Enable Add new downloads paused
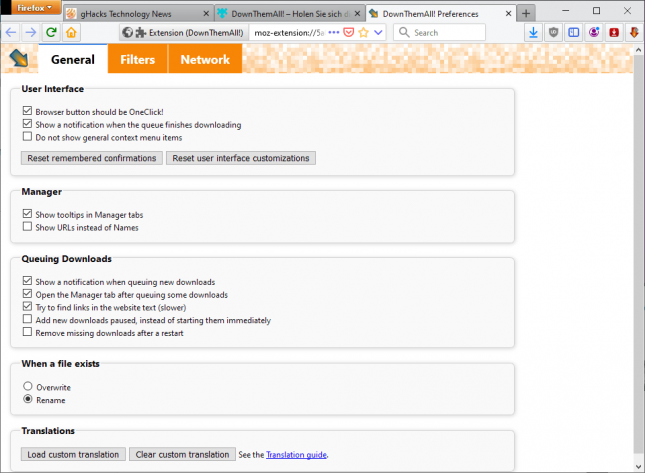The image size is (645, 473). coord(27,319)
